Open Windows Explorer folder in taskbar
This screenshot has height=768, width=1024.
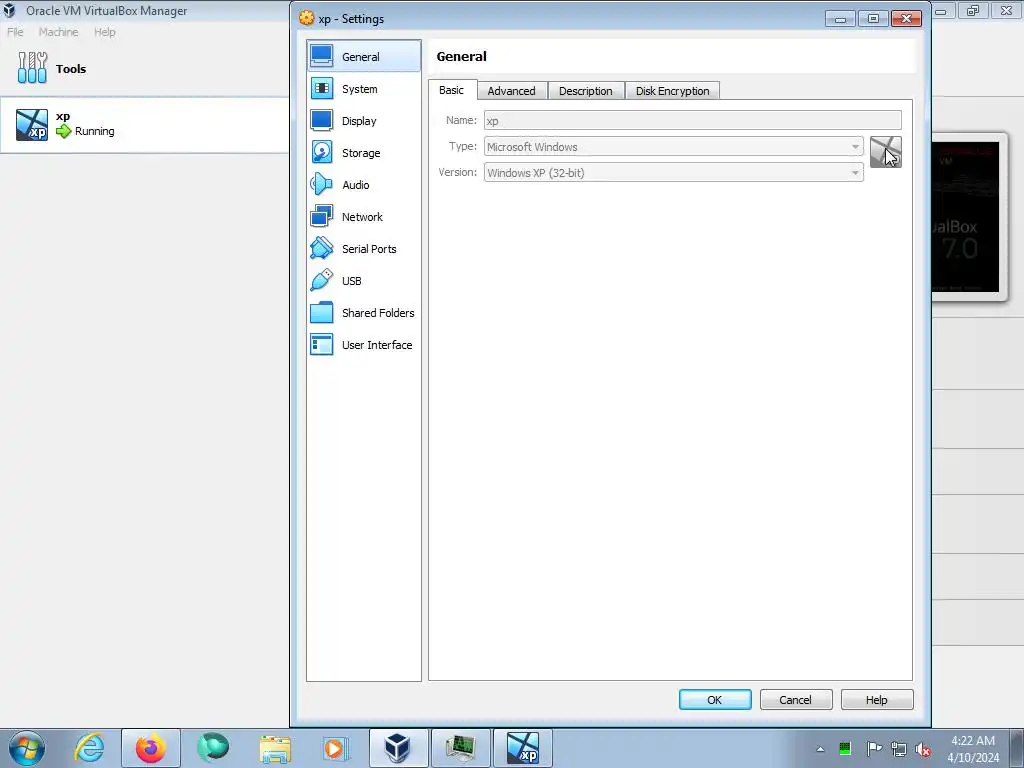(275, 748)
